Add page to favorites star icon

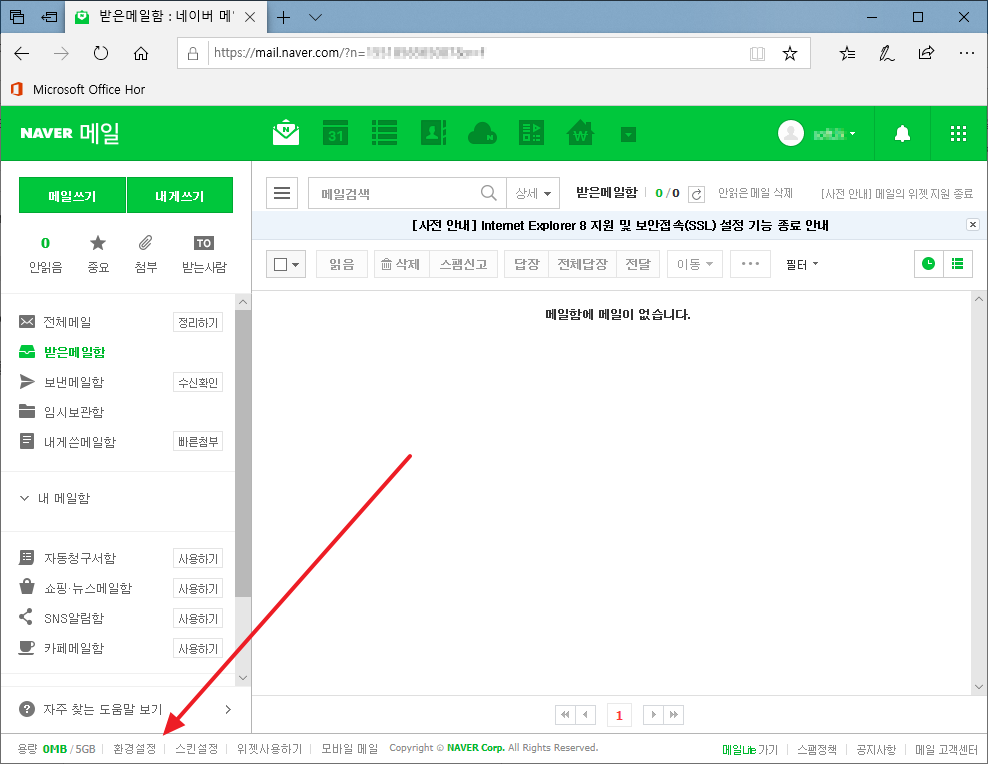pos(790,54)
